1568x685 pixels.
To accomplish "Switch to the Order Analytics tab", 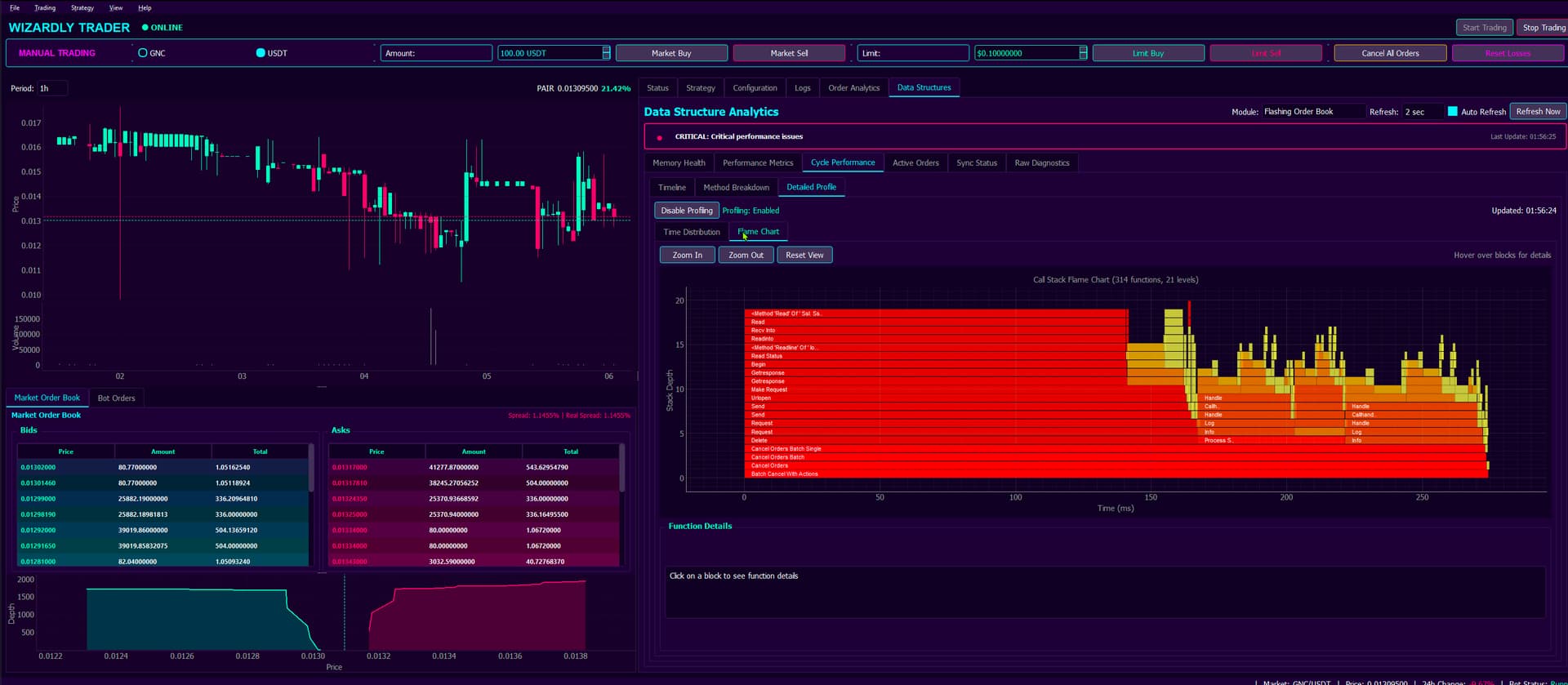I will [853, 88].
